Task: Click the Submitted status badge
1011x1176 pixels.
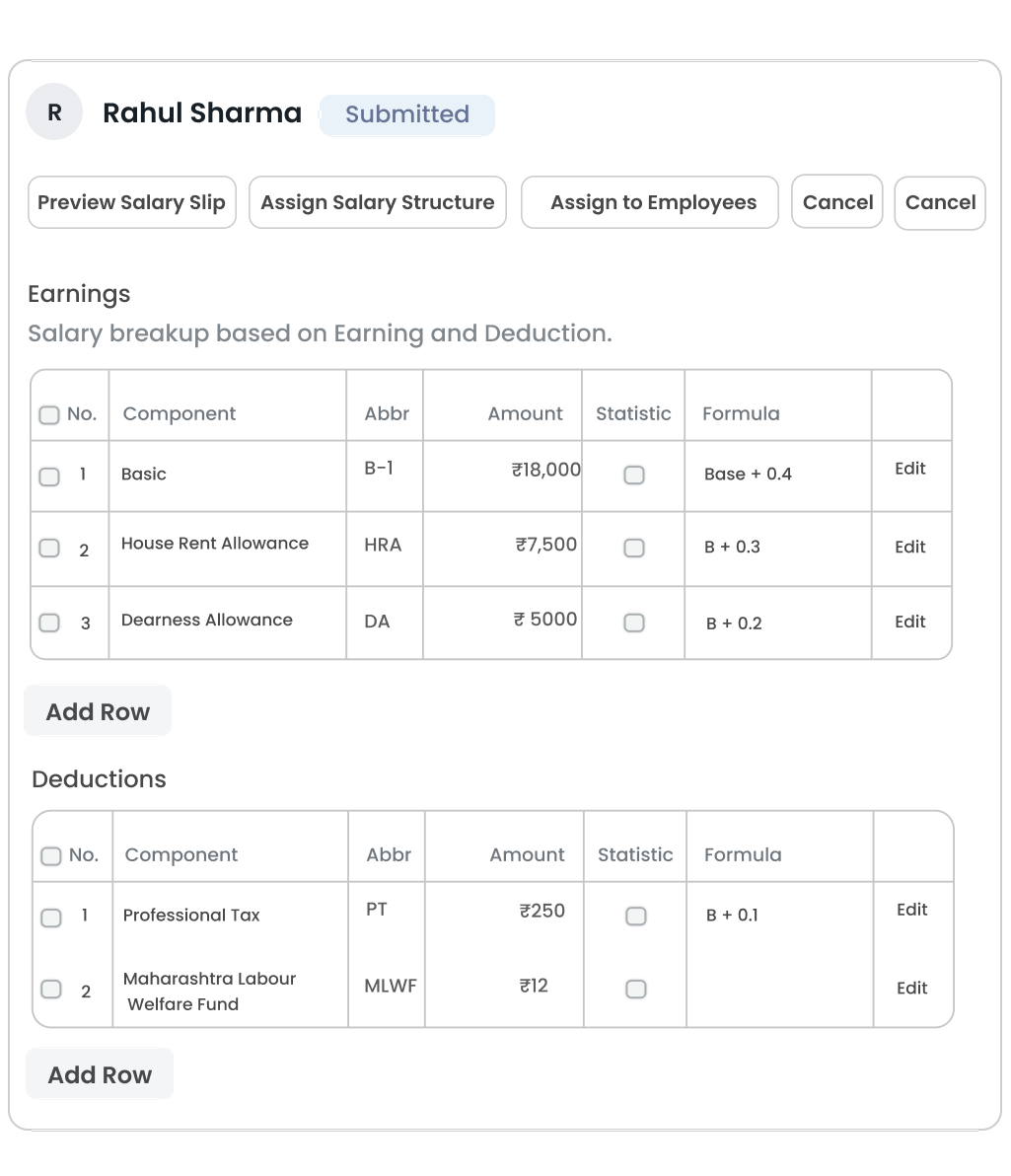Action: pyautogui.click(x=406, y=114)
